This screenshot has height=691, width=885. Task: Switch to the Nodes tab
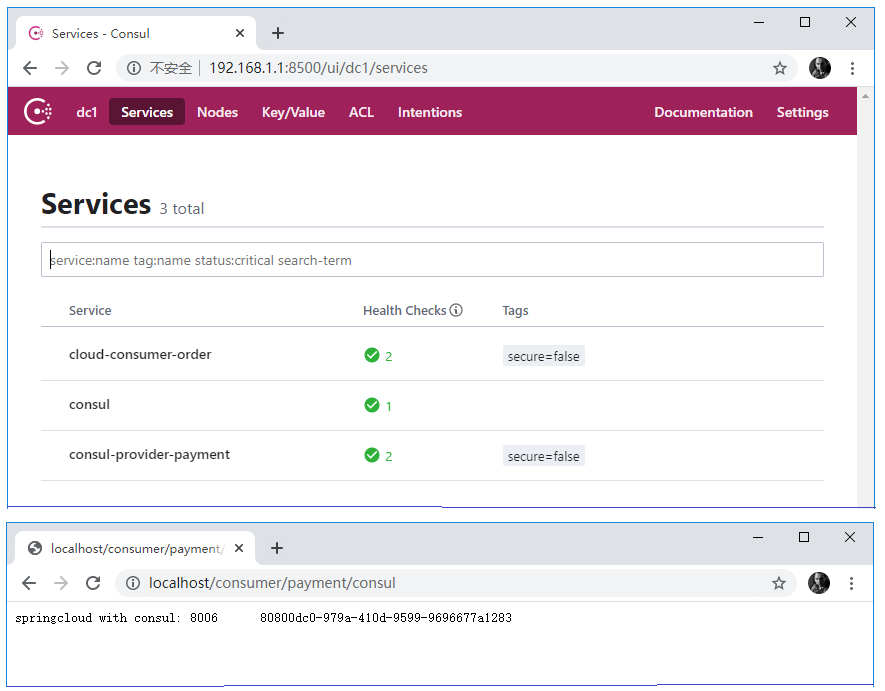tap(217, 112)
